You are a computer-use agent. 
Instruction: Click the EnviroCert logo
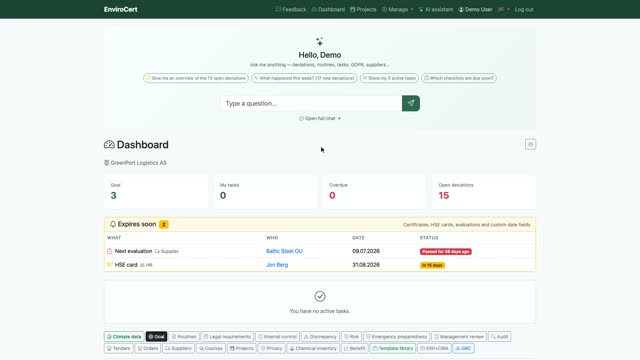coord(120,9)
